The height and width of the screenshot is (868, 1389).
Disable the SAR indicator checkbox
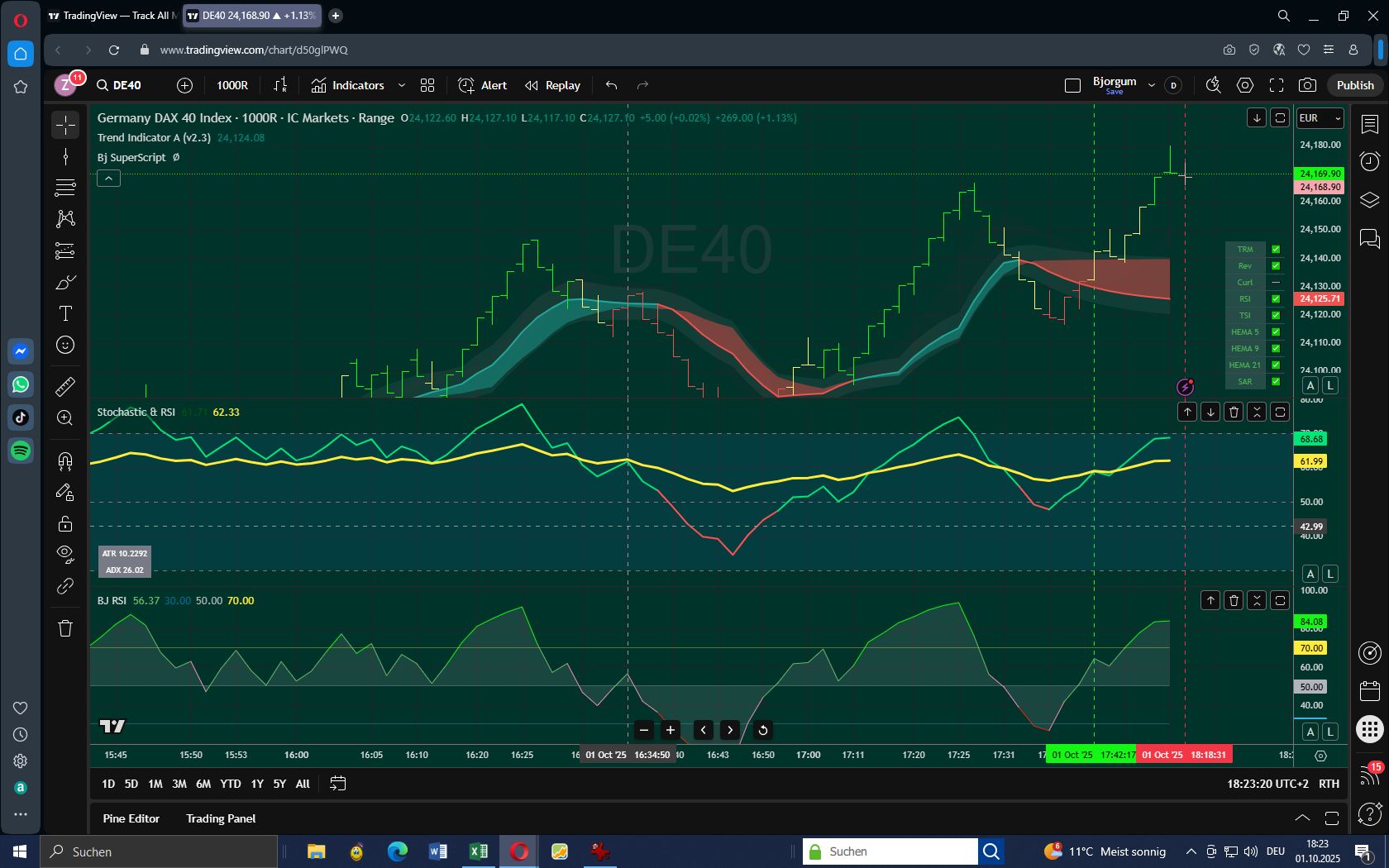(1276, 381)
